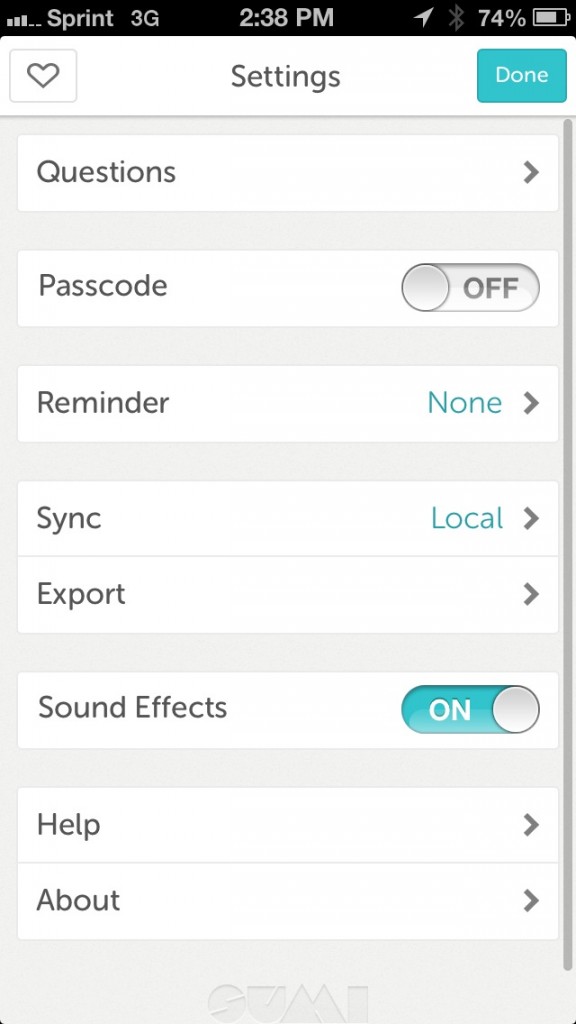Tap the SUMI logo at bottom
576x1024 pixels.
(287, 1003)
